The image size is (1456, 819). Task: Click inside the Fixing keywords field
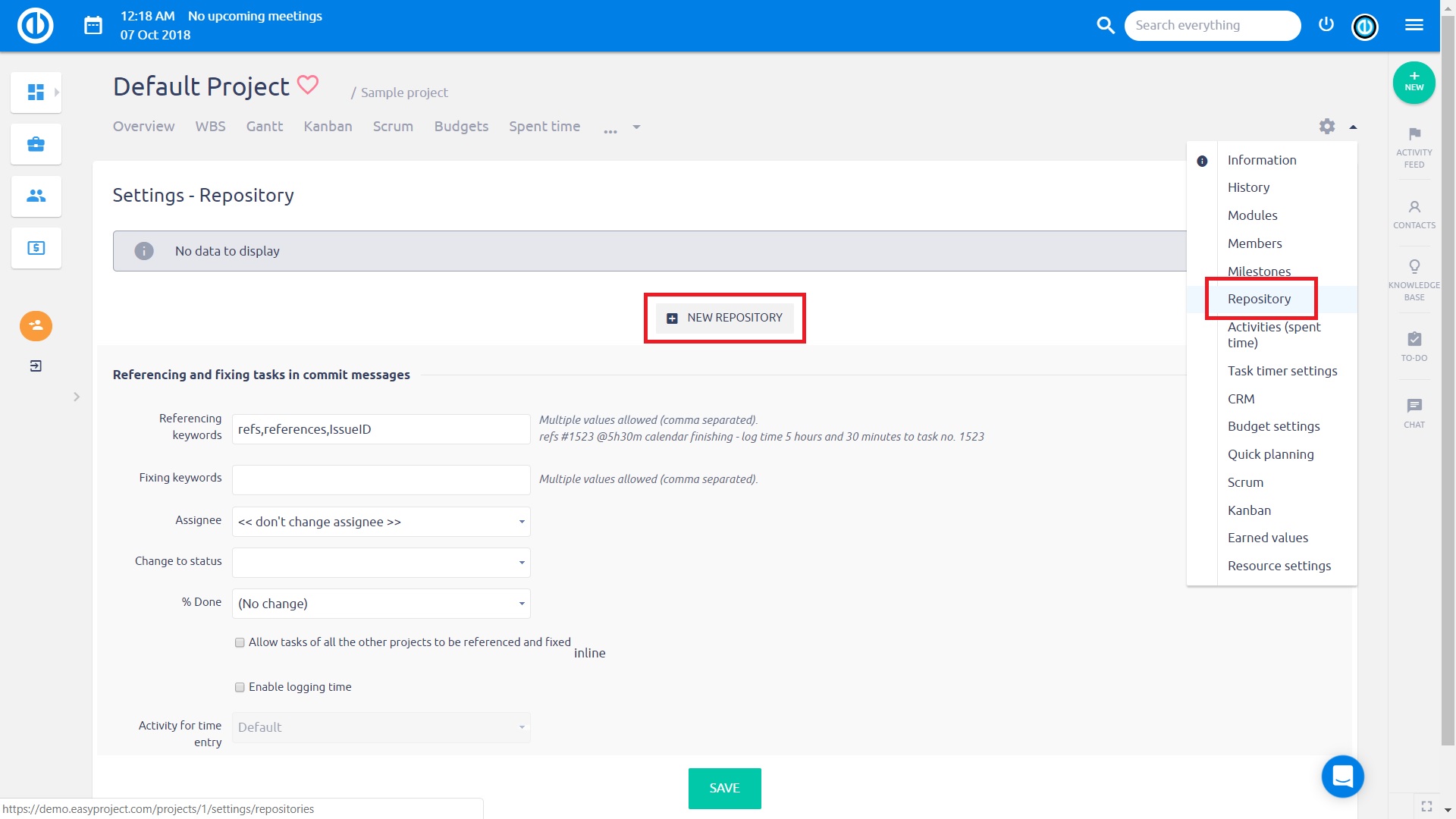tap(381, 479)
